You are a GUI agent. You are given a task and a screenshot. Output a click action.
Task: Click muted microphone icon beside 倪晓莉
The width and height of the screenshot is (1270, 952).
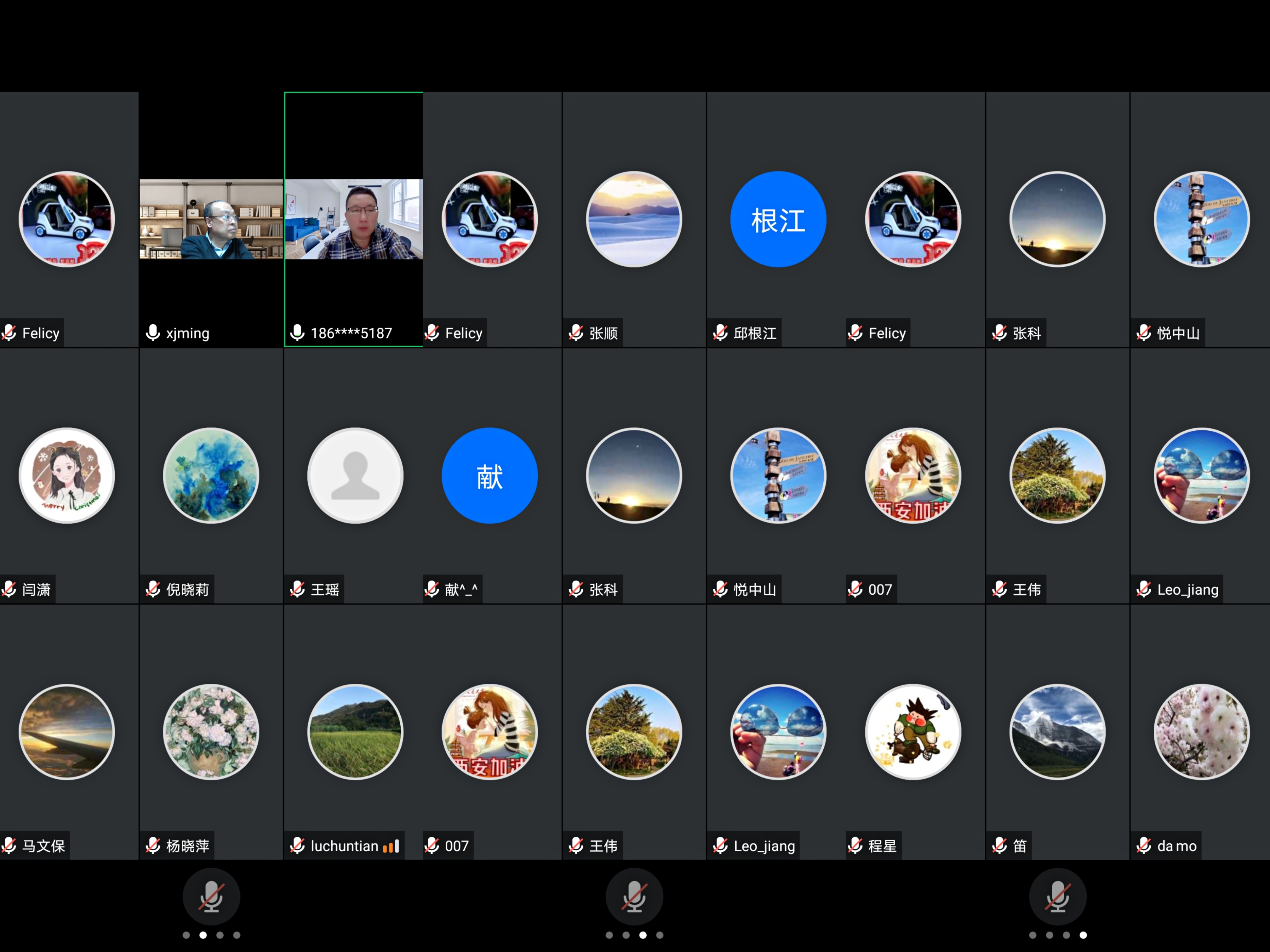[153, 589]
